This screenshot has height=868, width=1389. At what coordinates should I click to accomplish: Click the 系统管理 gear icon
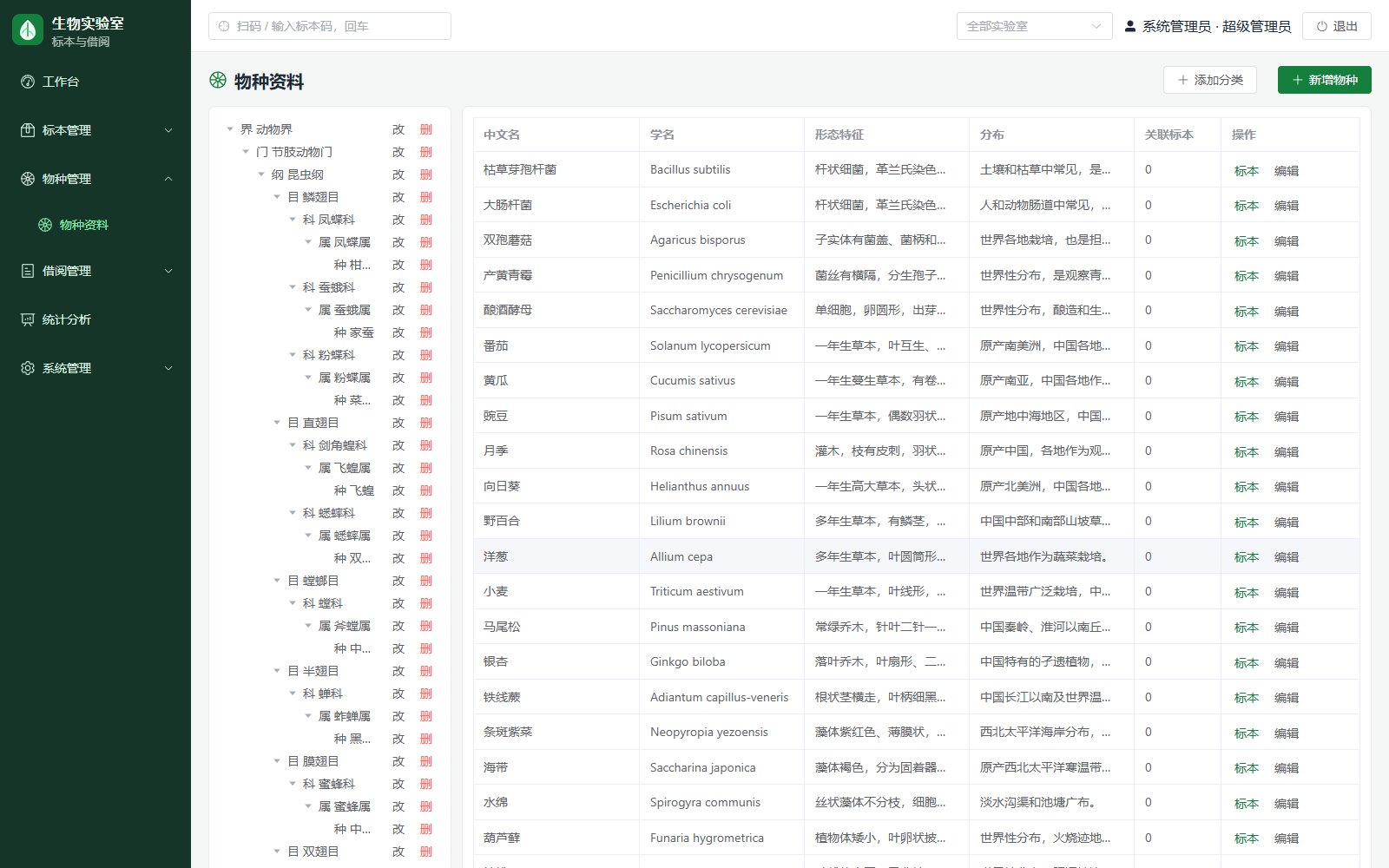28,368
